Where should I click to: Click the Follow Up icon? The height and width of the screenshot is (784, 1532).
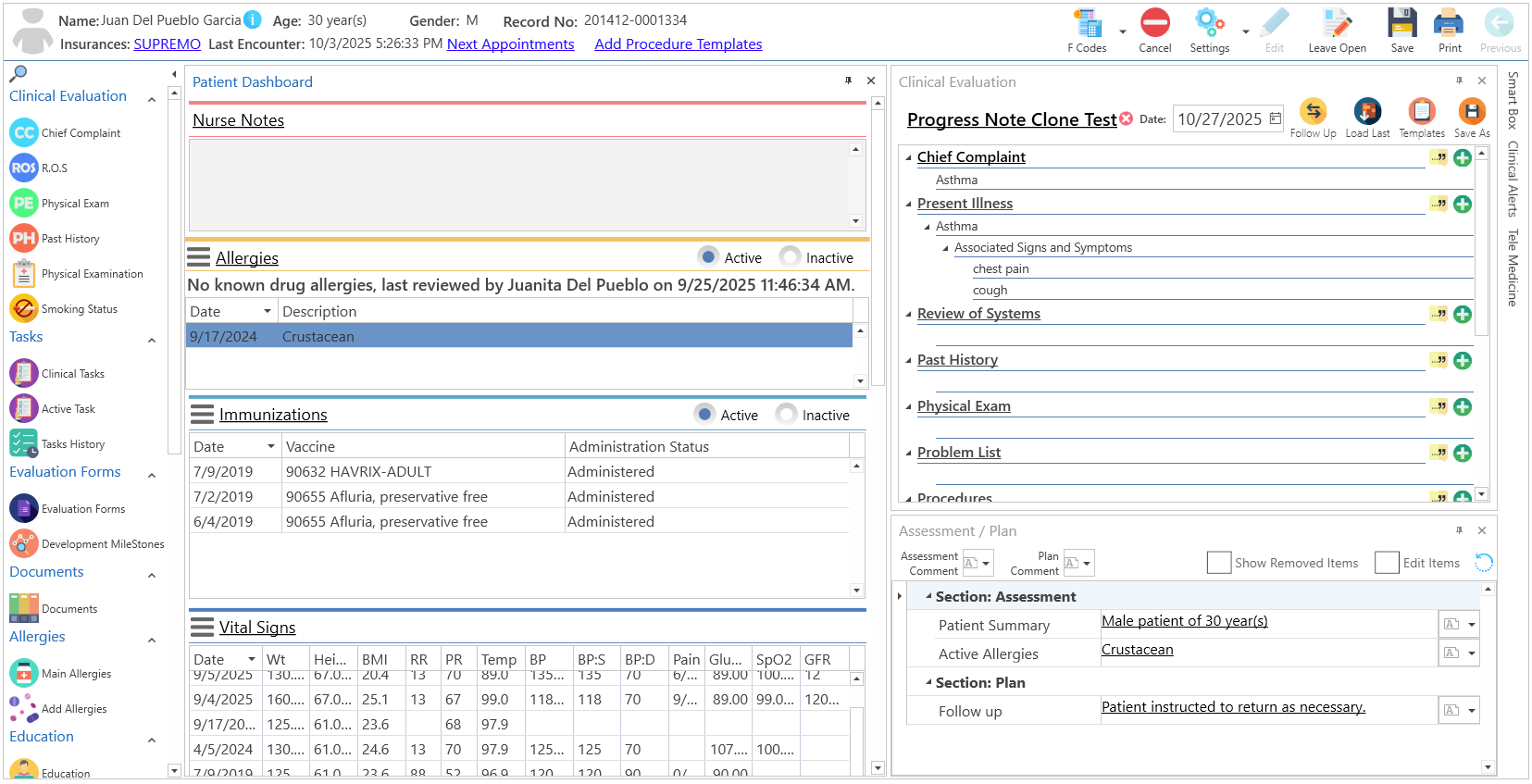pos(1313,112)
